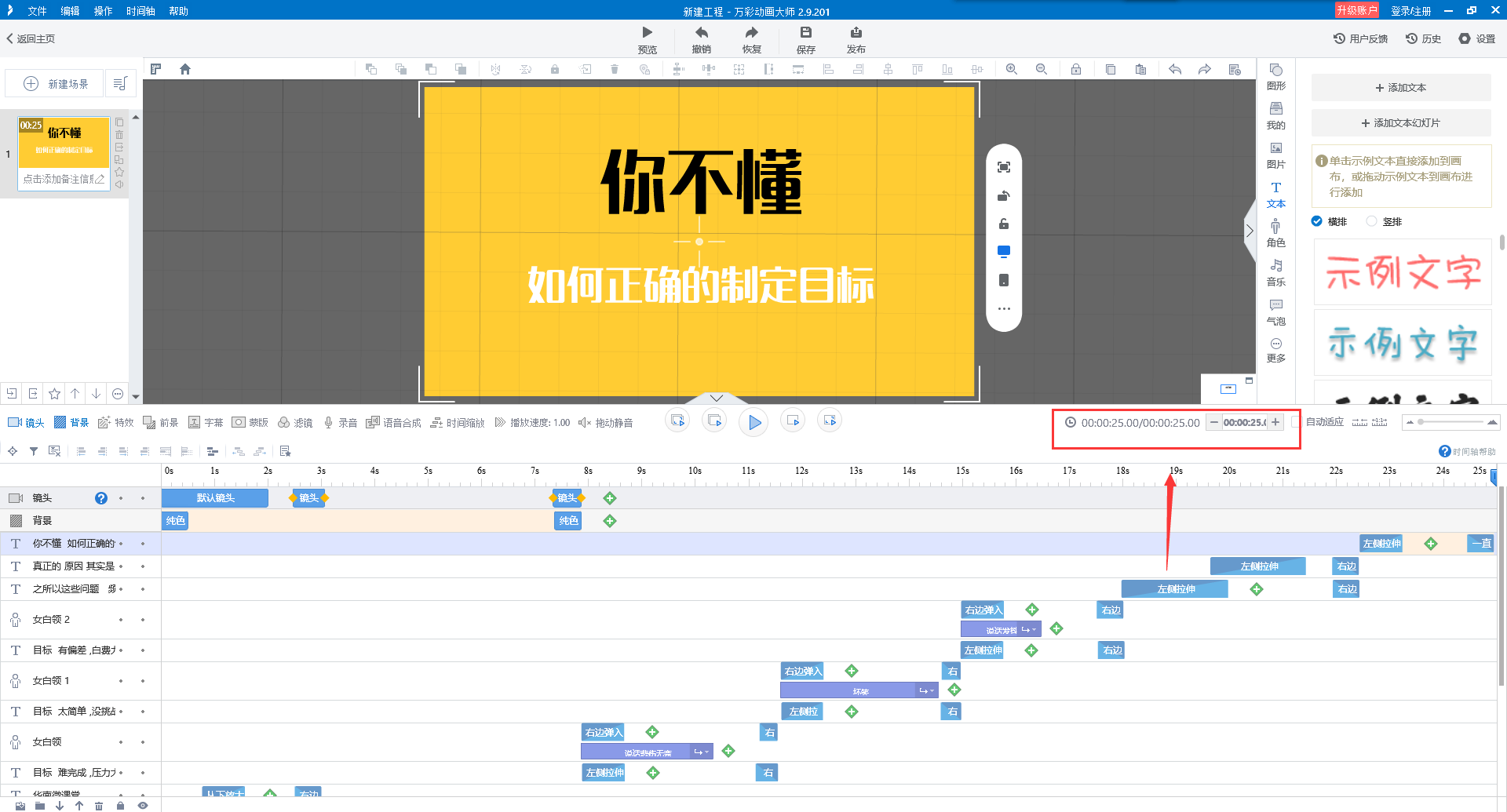Open the 时间轴 menu
Viewport: 1507px width, 812px height.
point(140,11)
